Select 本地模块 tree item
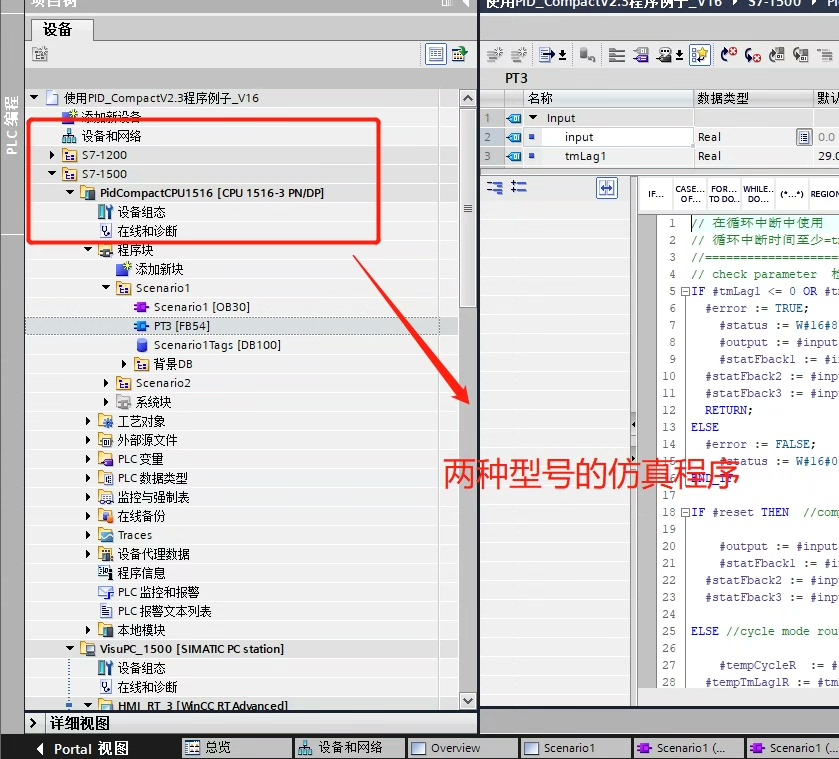The height and width of the screenshot is (759, 839). tap(141, 630)
